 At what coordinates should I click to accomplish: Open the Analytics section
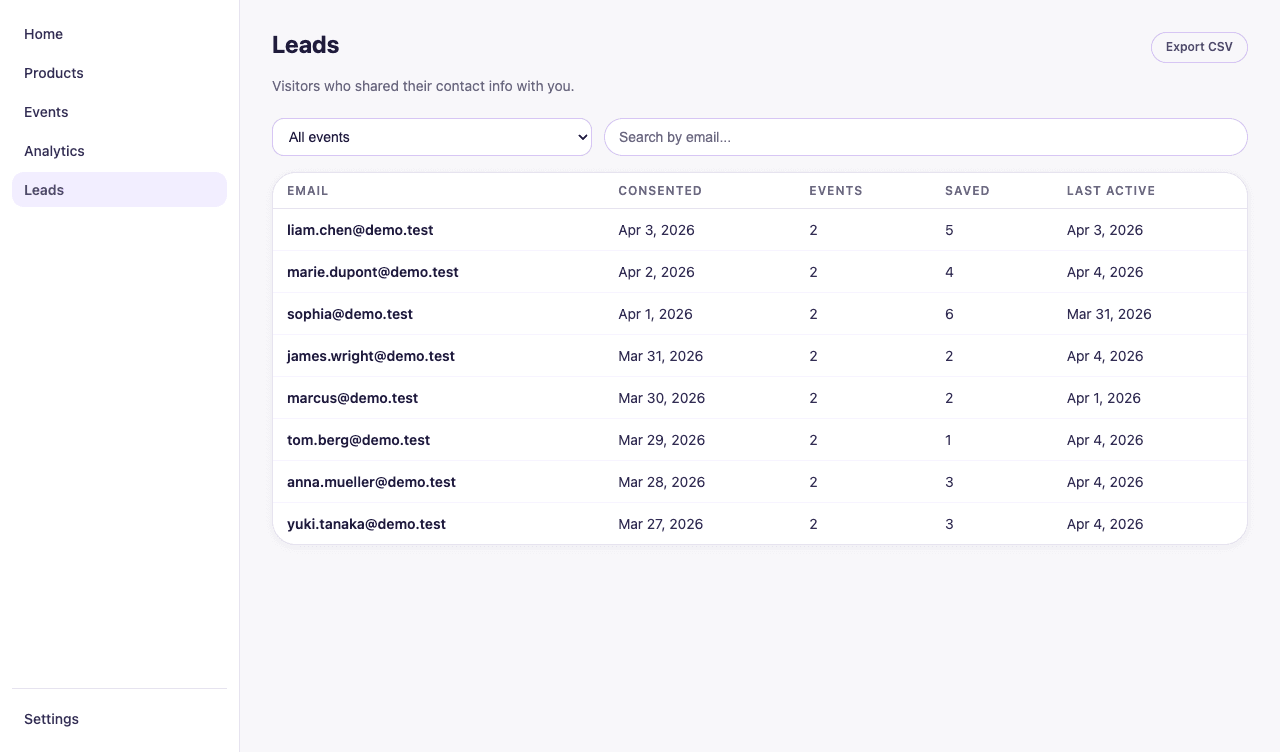point(54,151)
